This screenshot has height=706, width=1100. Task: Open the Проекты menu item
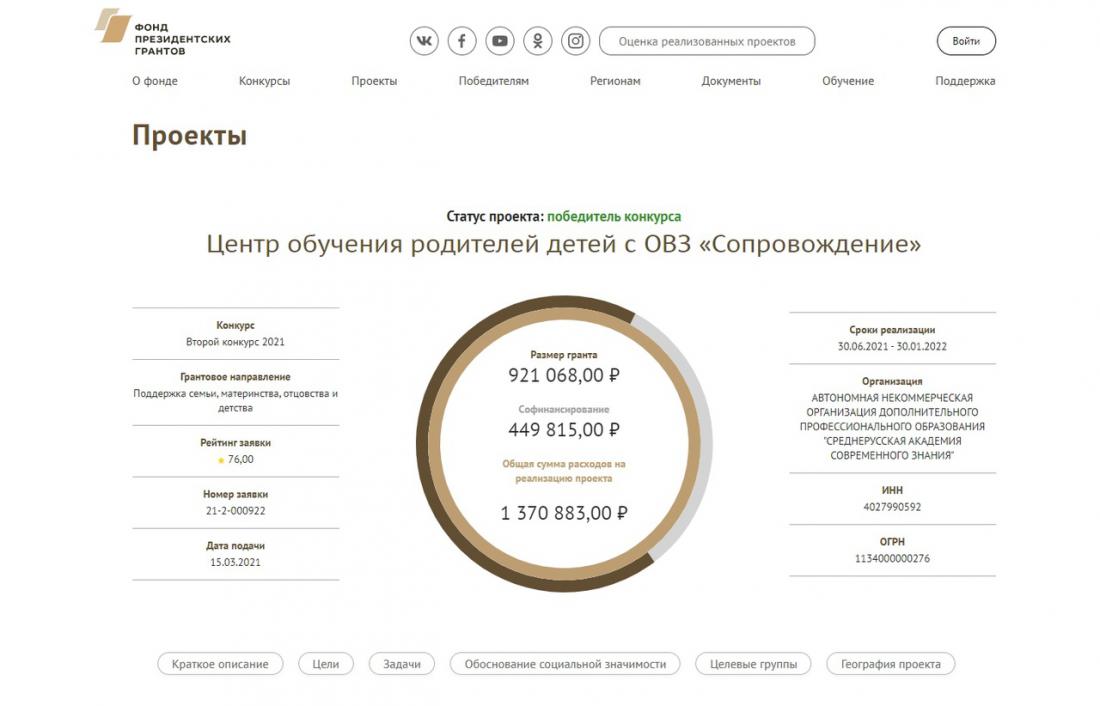[374, 81]
